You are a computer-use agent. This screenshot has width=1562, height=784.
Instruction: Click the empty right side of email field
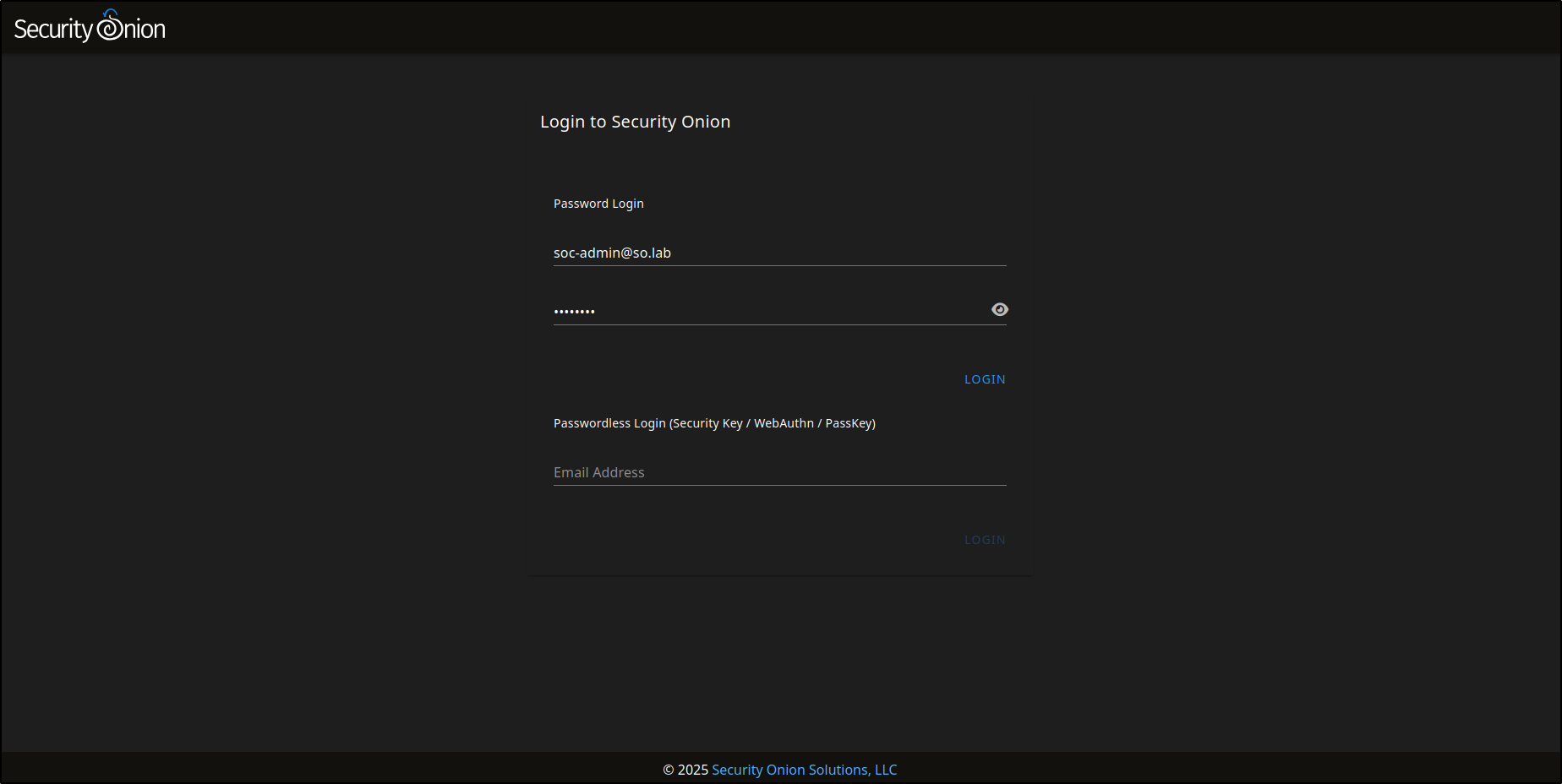(887, 253)
